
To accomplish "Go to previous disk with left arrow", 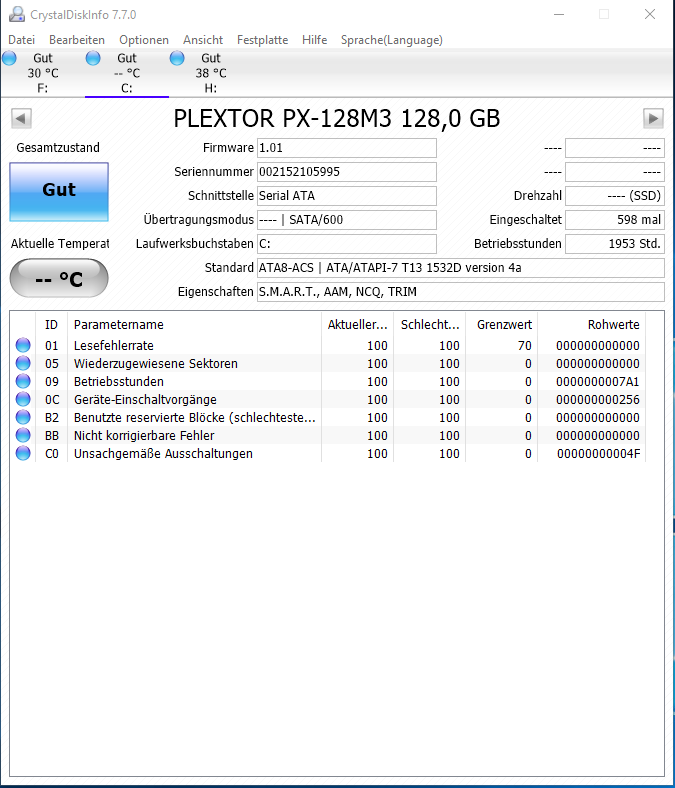I will (21, 119).
